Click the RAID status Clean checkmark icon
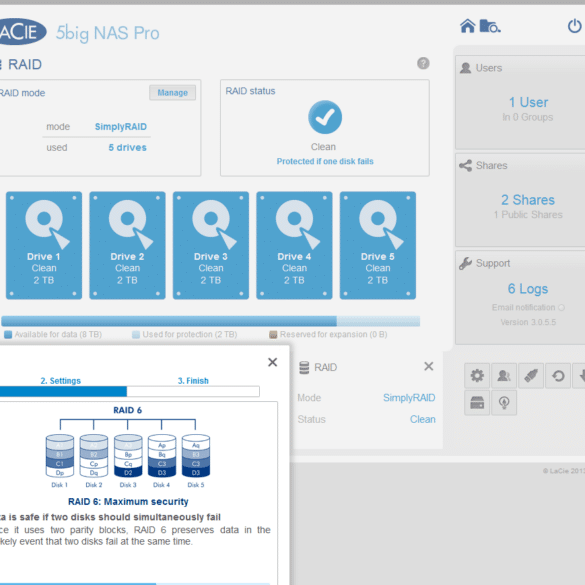 [325, 117]
